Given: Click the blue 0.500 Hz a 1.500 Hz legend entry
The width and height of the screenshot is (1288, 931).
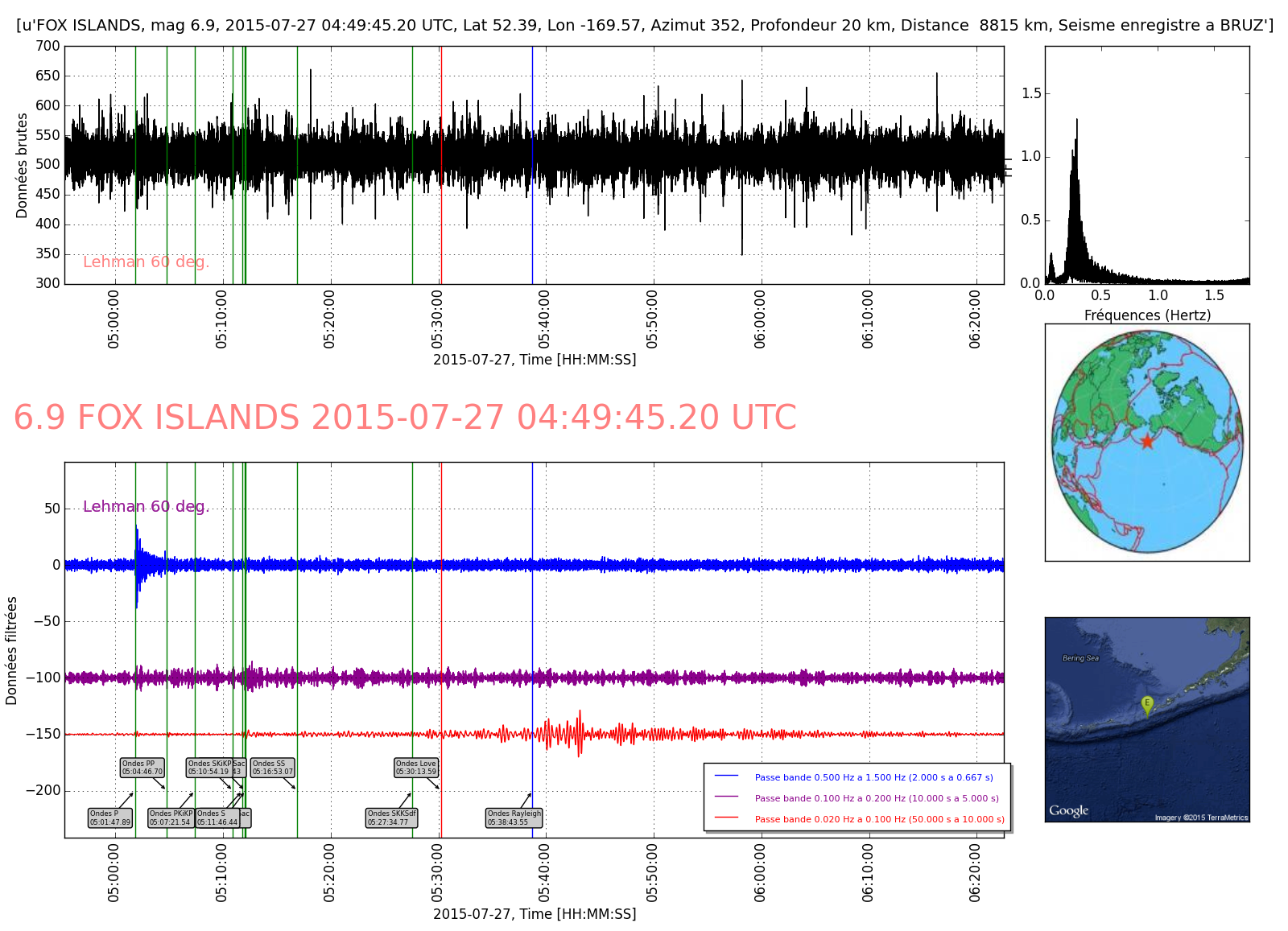Looking at the screenshot, I should point(873,777).
